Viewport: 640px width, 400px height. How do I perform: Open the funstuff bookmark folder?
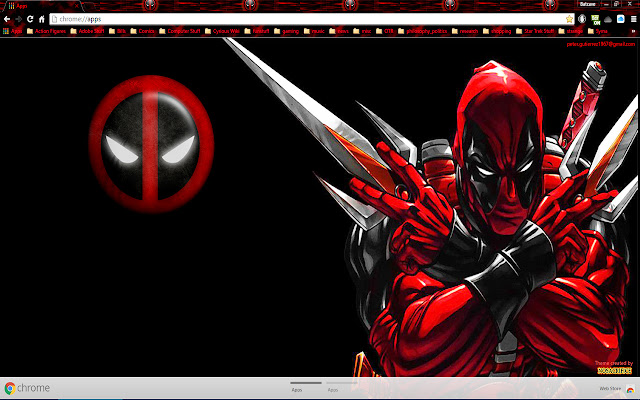click(257, 31)
